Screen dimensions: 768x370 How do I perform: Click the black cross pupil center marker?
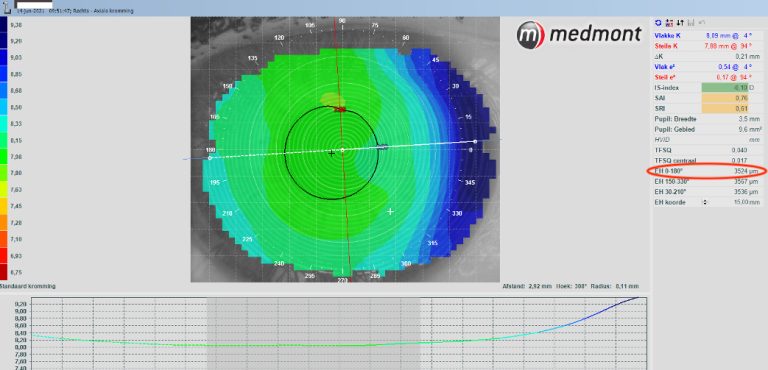pos(332,153)
